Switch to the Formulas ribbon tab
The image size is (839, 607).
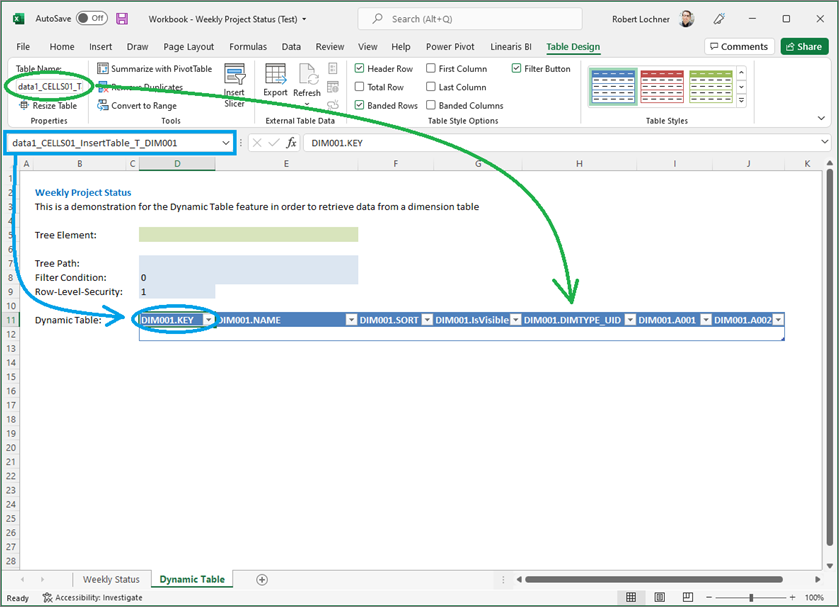coord(248,47)
